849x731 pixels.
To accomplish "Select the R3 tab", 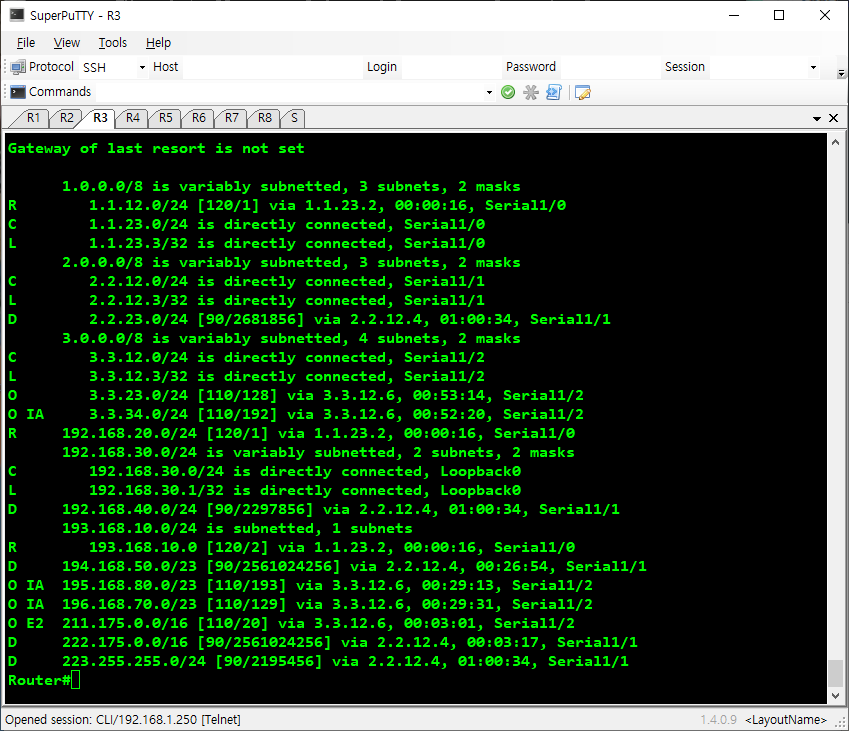I will (100, 118).
